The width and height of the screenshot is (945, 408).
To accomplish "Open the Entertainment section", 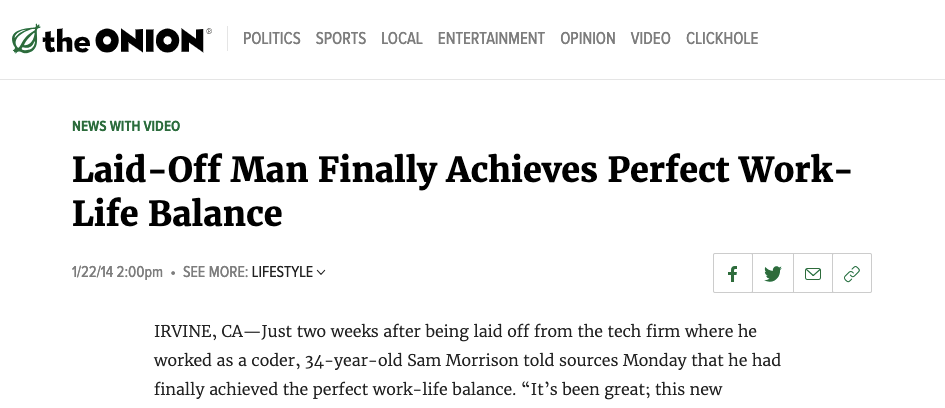I will (491, 39).
